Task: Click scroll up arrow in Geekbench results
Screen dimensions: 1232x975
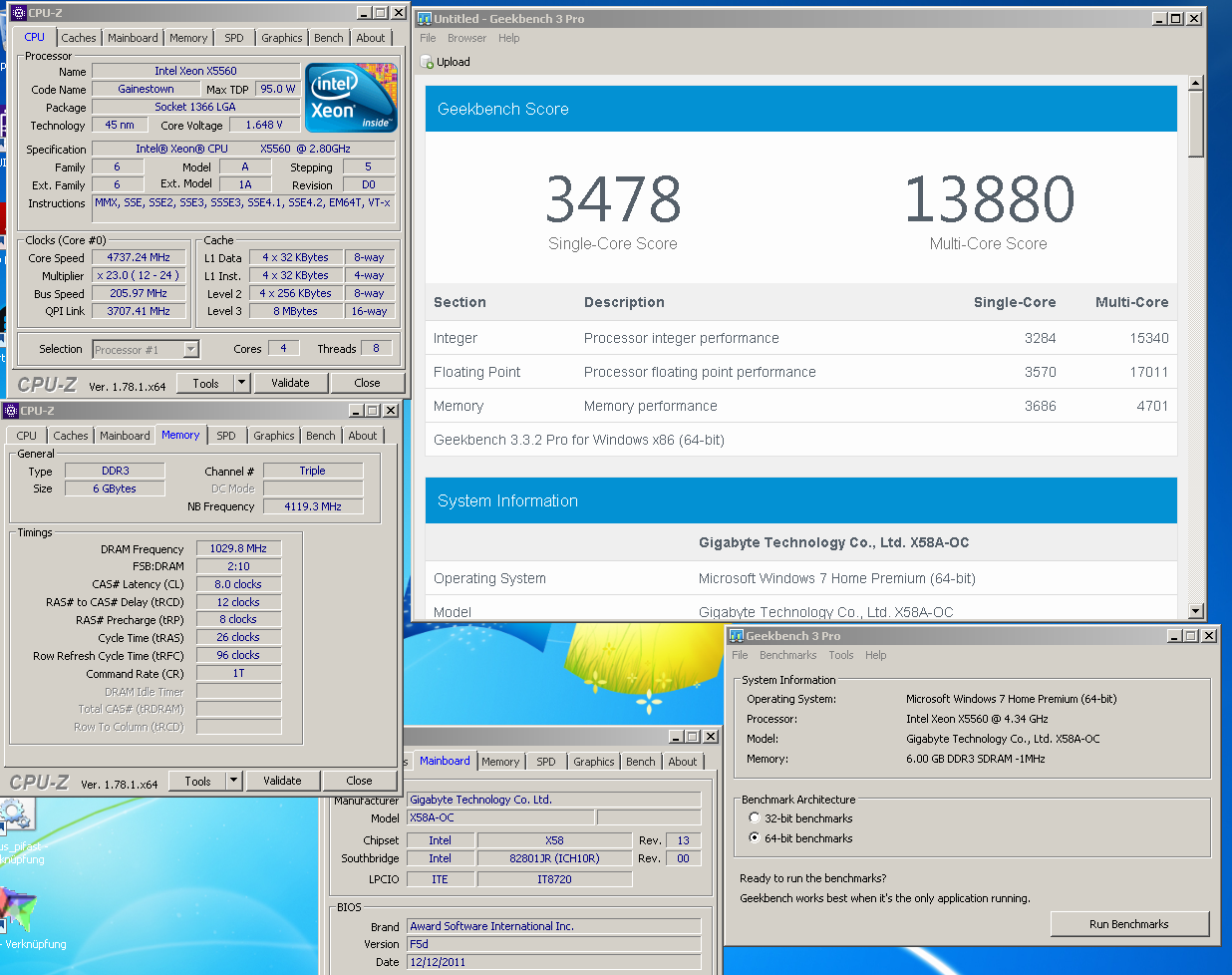Action: pos(1196,83)
